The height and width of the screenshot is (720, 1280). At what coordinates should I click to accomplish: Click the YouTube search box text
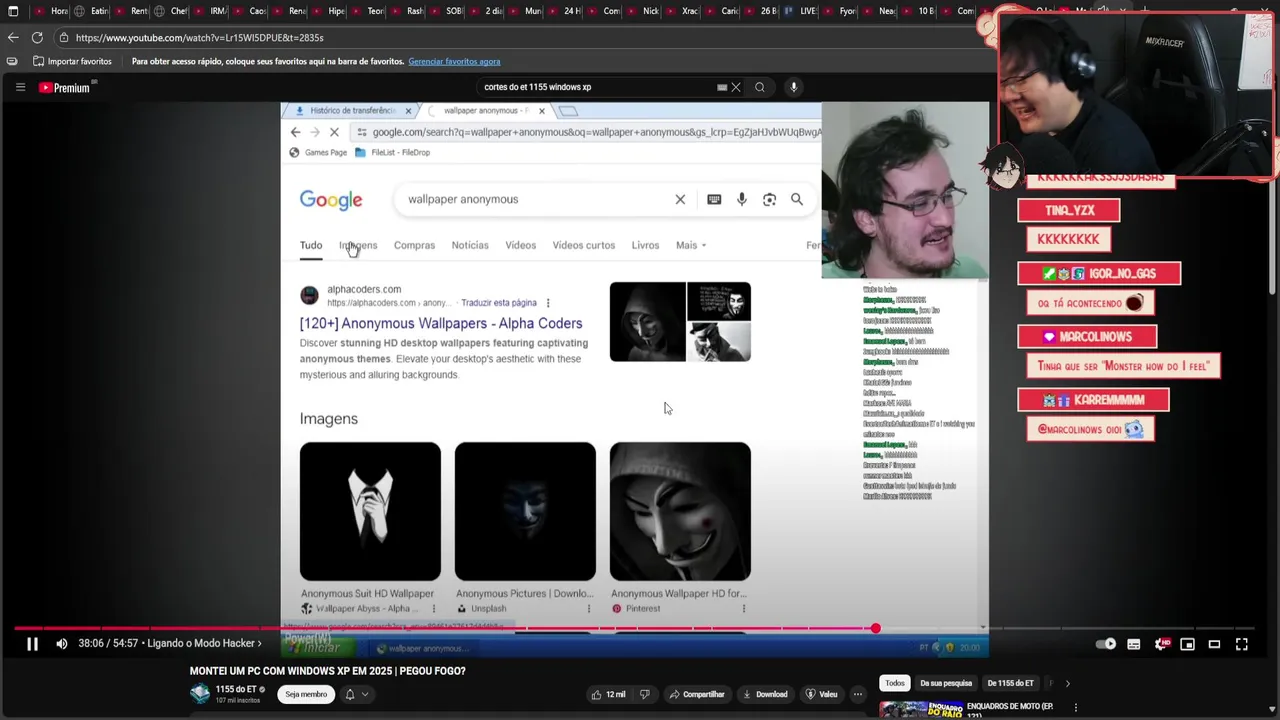[x=537, y=87]
